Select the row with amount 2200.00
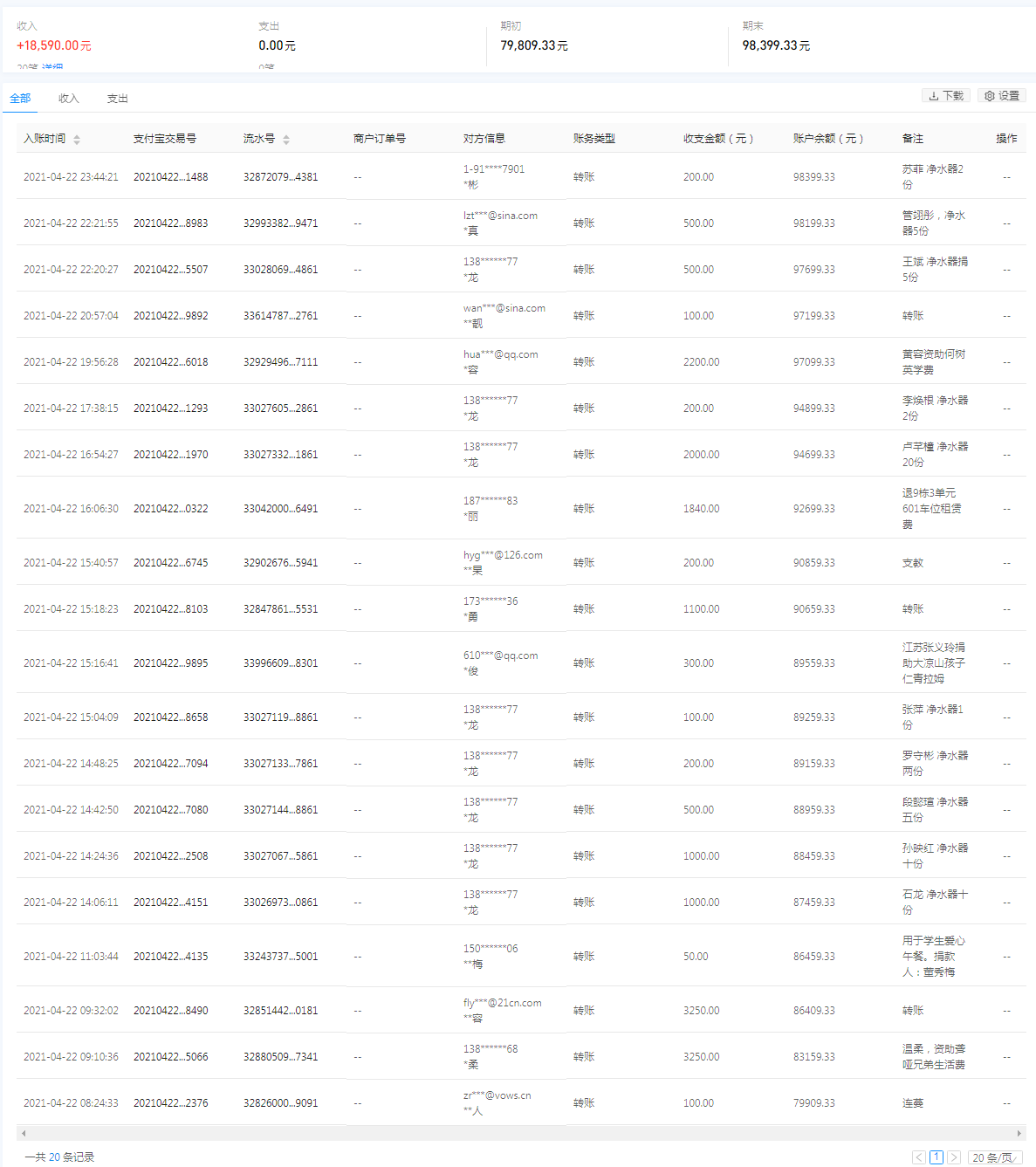 click(701, 362)
